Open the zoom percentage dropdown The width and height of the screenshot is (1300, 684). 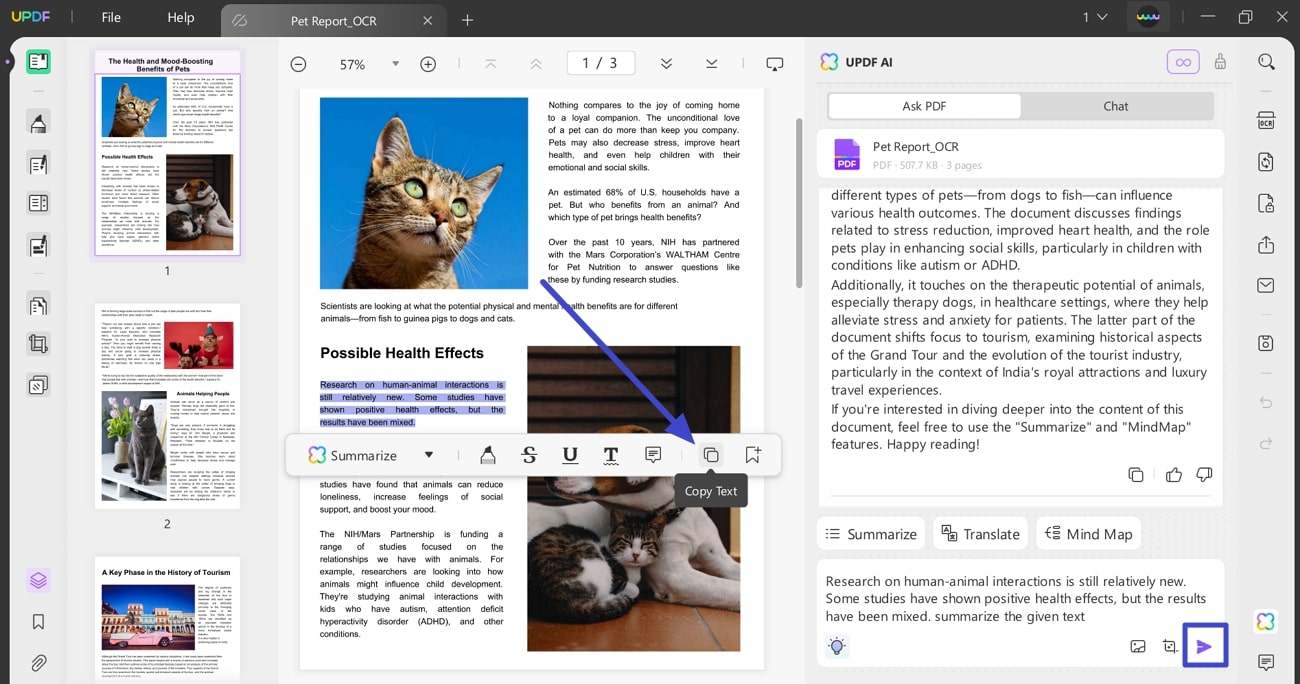(x=394, y=63)
